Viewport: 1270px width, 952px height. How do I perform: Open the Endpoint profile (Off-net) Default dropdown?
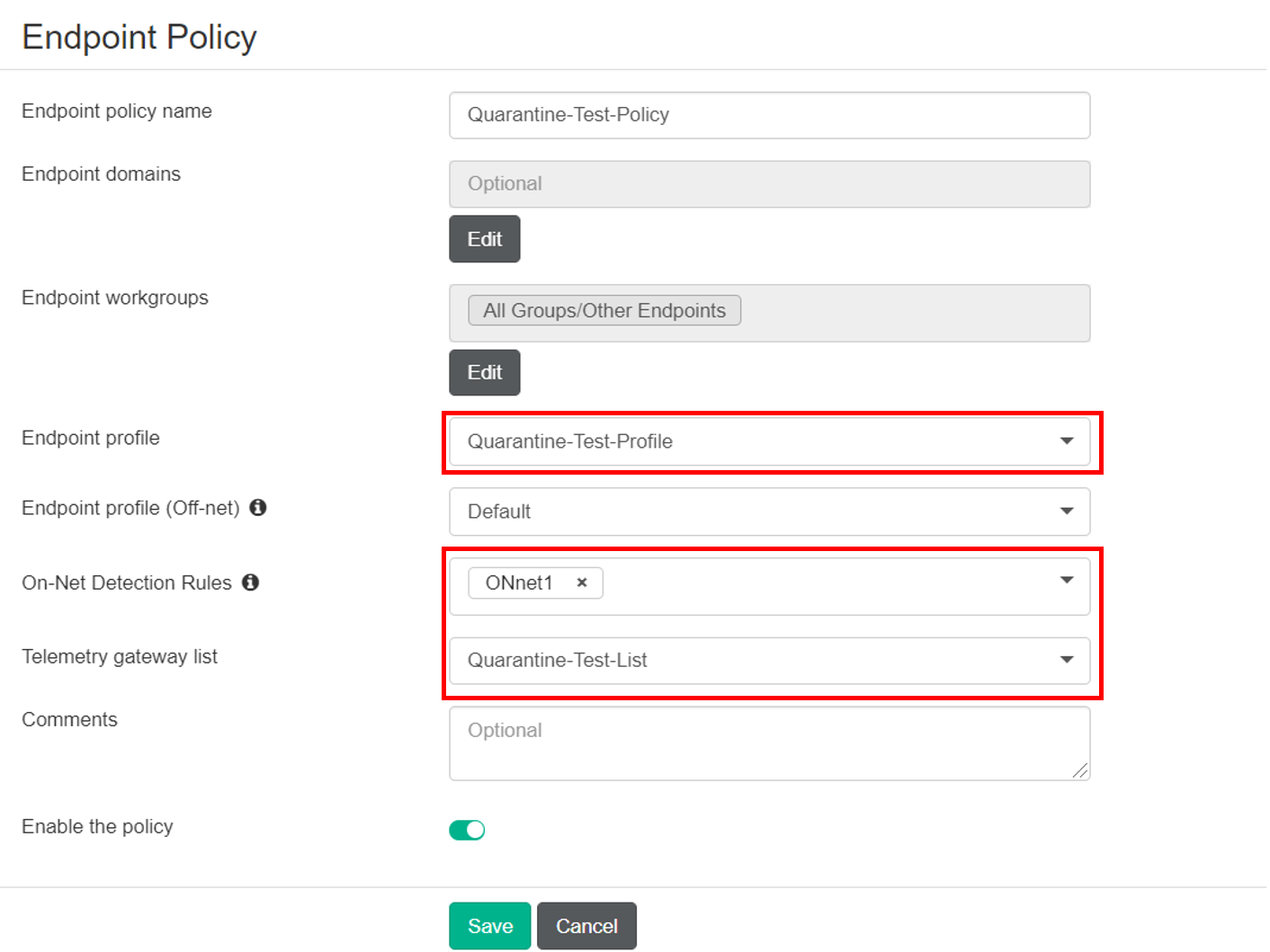[x=770, y=512]
